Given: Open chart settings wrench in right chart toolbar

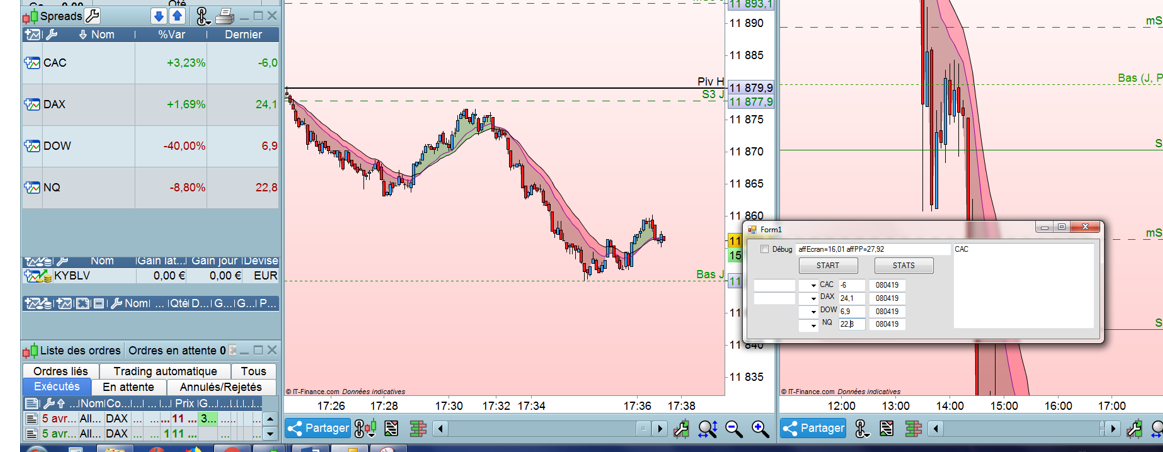Looking at the screenshot, I should pyautogui.click(x=1135, y=428).
